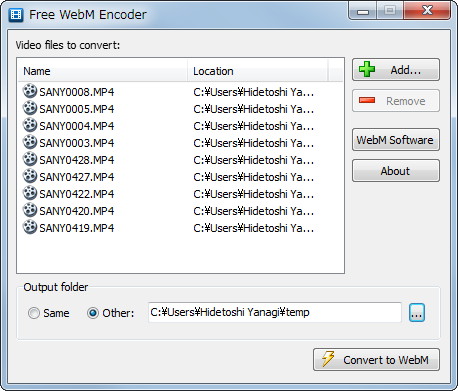
Task: Click the film reel icon beside SANY0419.MP4
Action: (x=30, y=227)
